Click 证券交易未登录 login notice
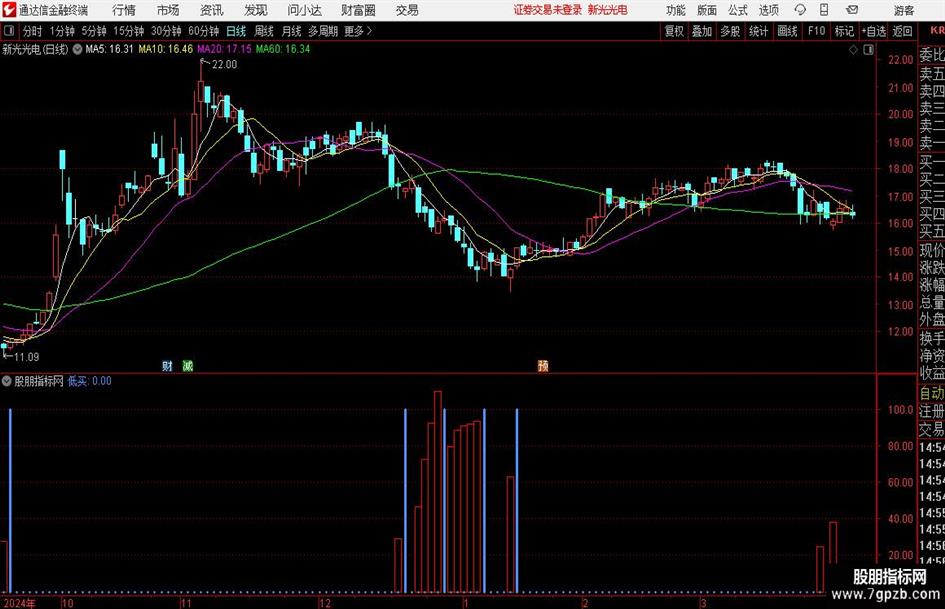 pos(548,10)
